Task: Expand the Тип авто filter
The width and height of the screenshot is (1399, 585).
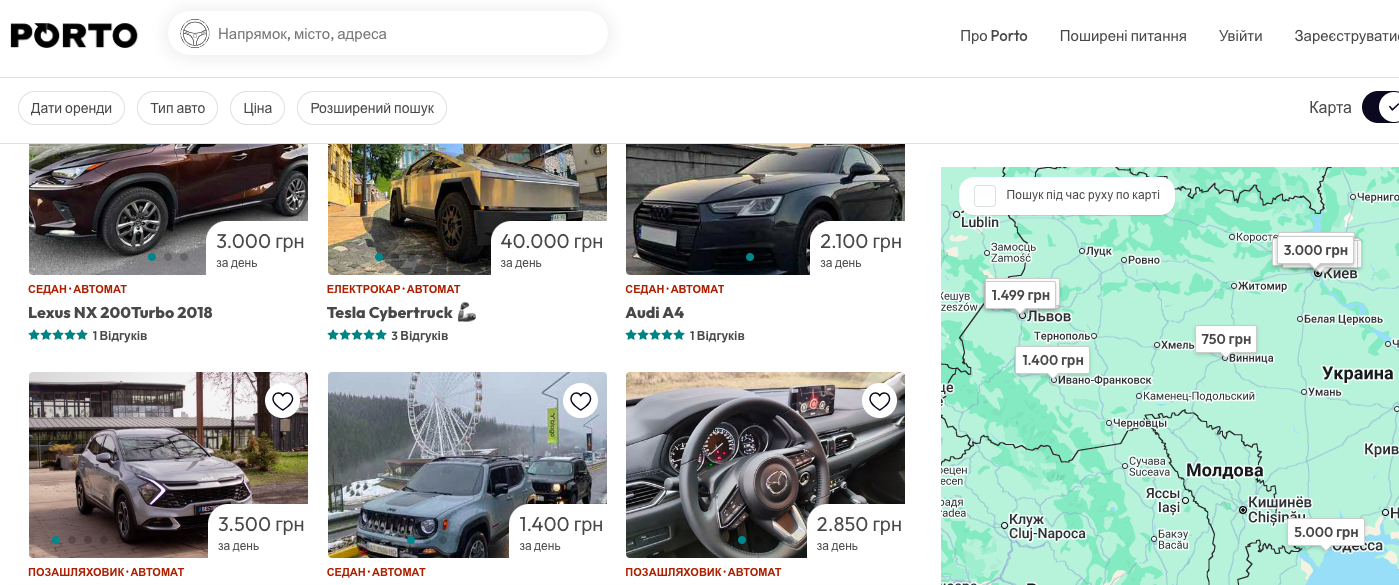Action: (x=177, y=108)
